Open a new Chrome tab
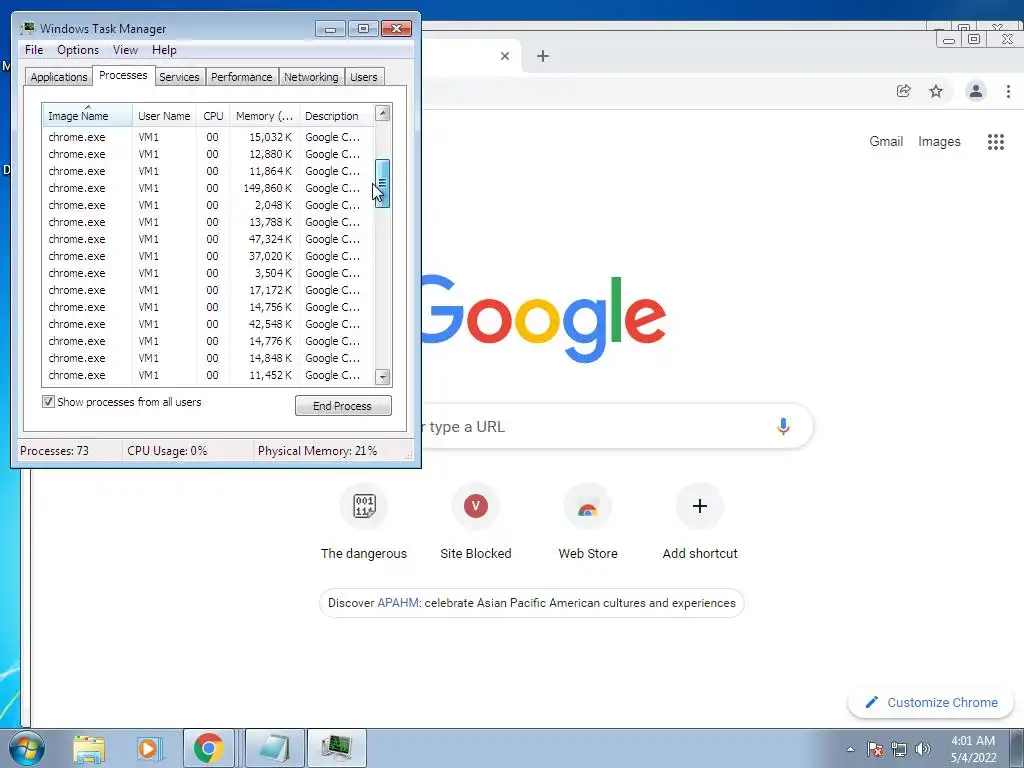This screenshot has height=768, width=1024. 543,56
